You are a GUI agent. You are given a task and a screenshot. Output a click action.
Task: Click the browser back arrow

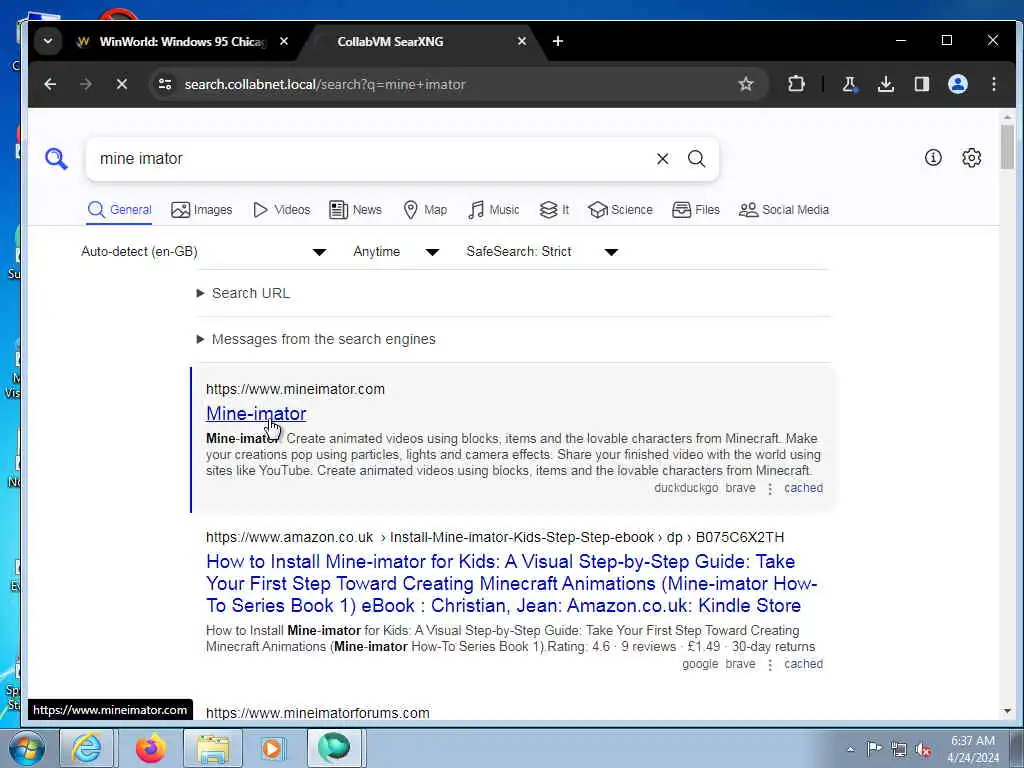pyautogui.click(x=50, y=84)
